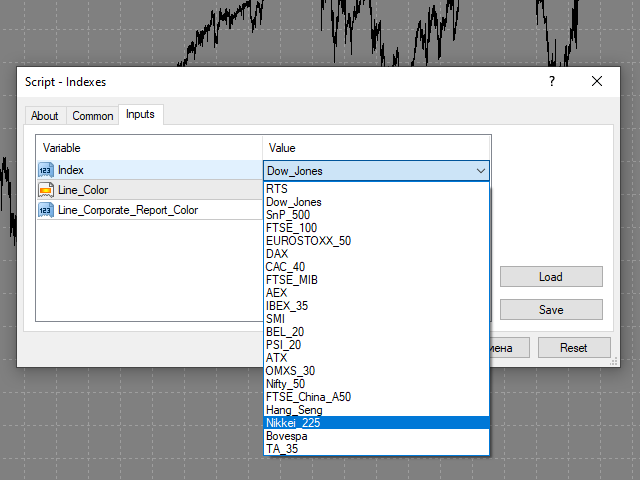Click the Variable column header
This screenshot has height=480, width=640.
pos(149,148)
